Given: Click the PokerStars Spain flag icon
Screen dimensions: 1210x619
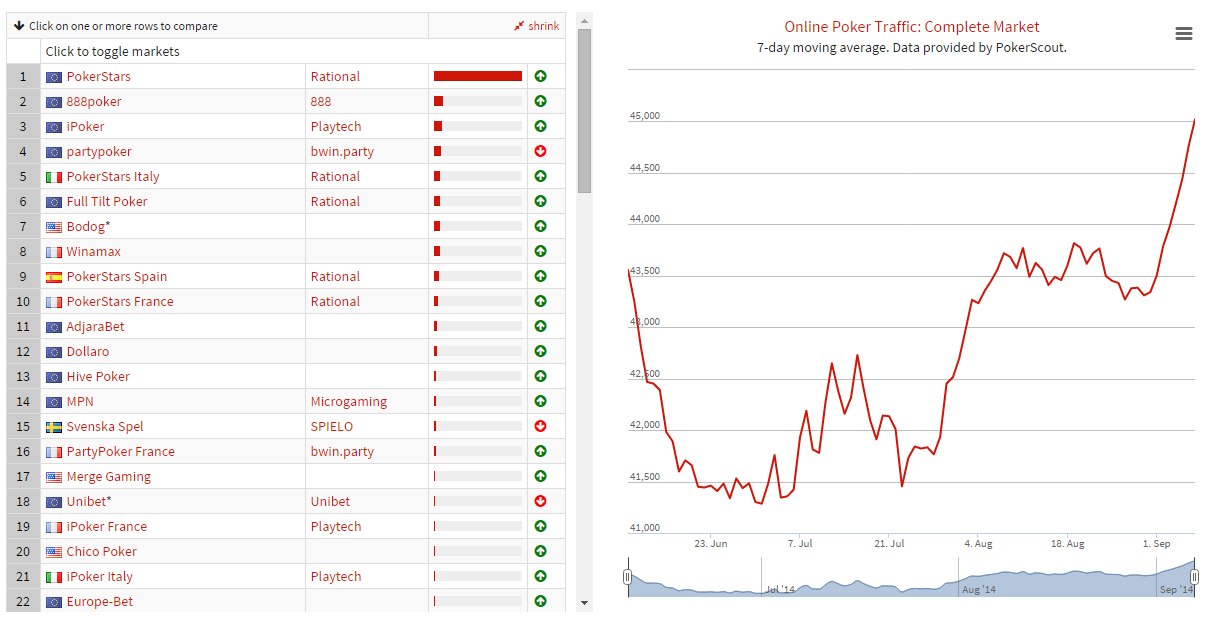Looking at the screenshot, I should click(54, 277).
